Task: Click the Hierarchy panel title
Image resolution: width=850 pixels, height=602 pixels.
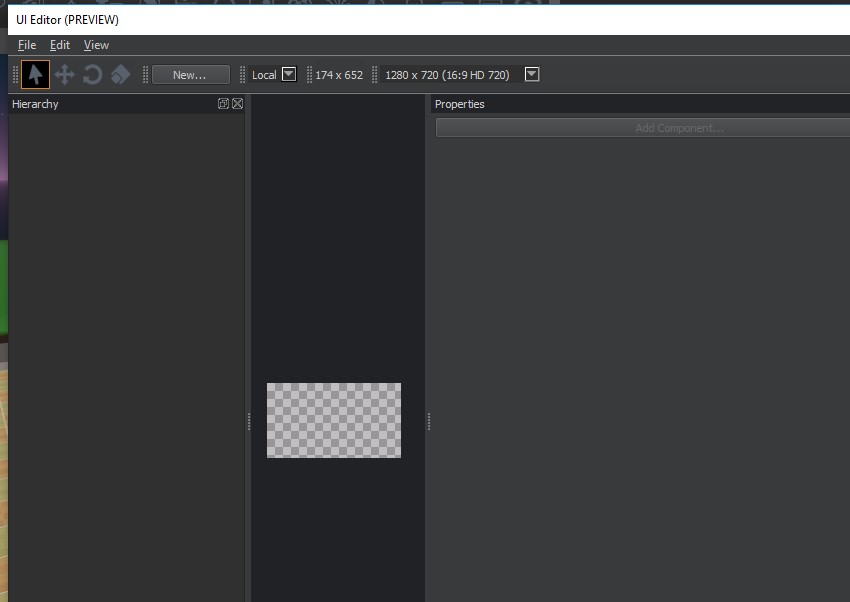Action: [x=35, y=103]
